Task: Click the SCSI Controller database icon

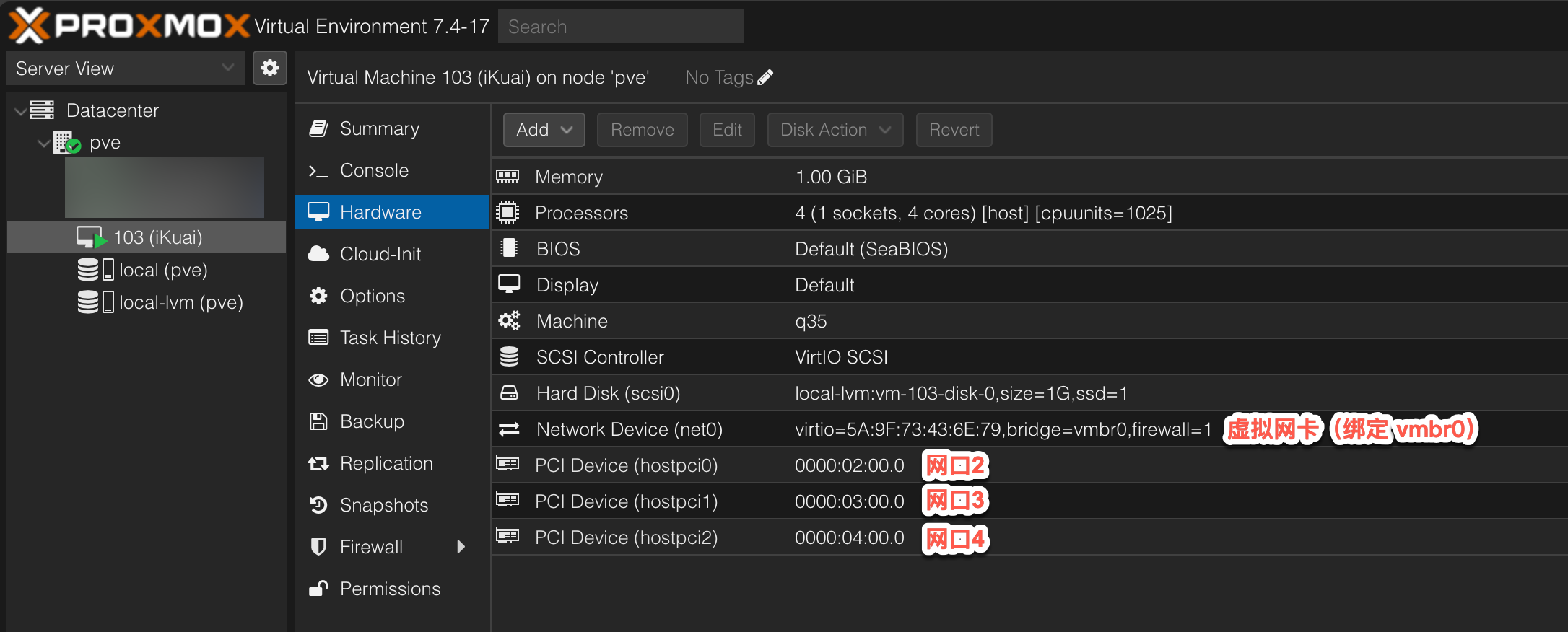Action: pos(509,357)
